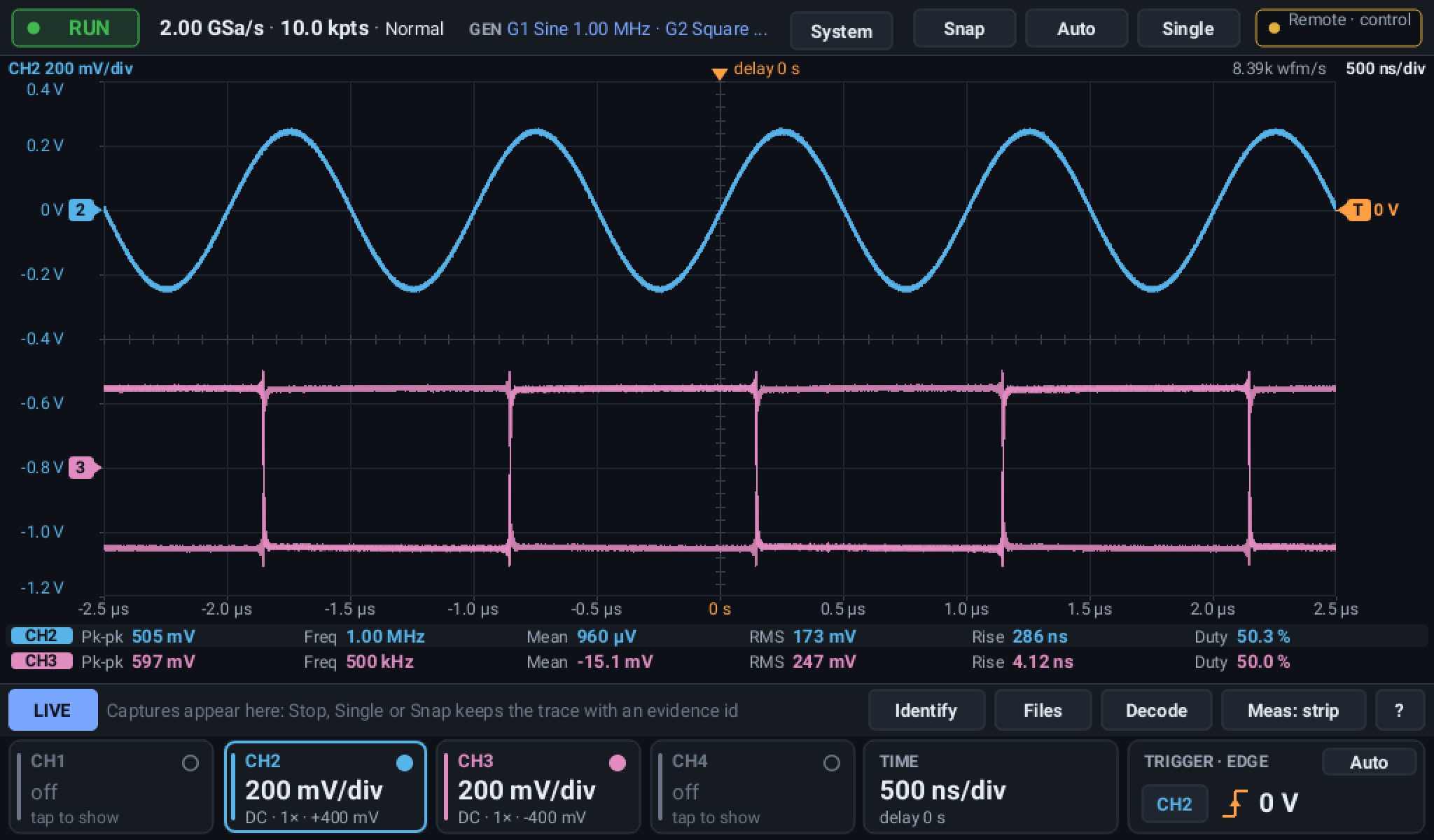This screenshot has height=840, width=1434.
Task: Toggle CH2 blue visibility dot
Action: point(405,763)
